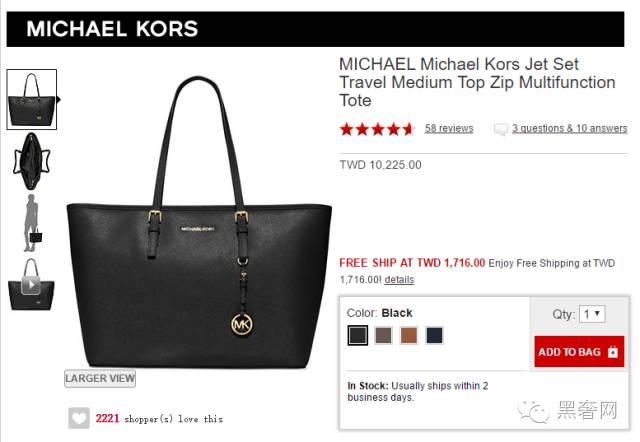The height and width of the screenshot is (442, 640).
Task: Click the shopping bag icon on Add to Bag
Action: point(613,352)
